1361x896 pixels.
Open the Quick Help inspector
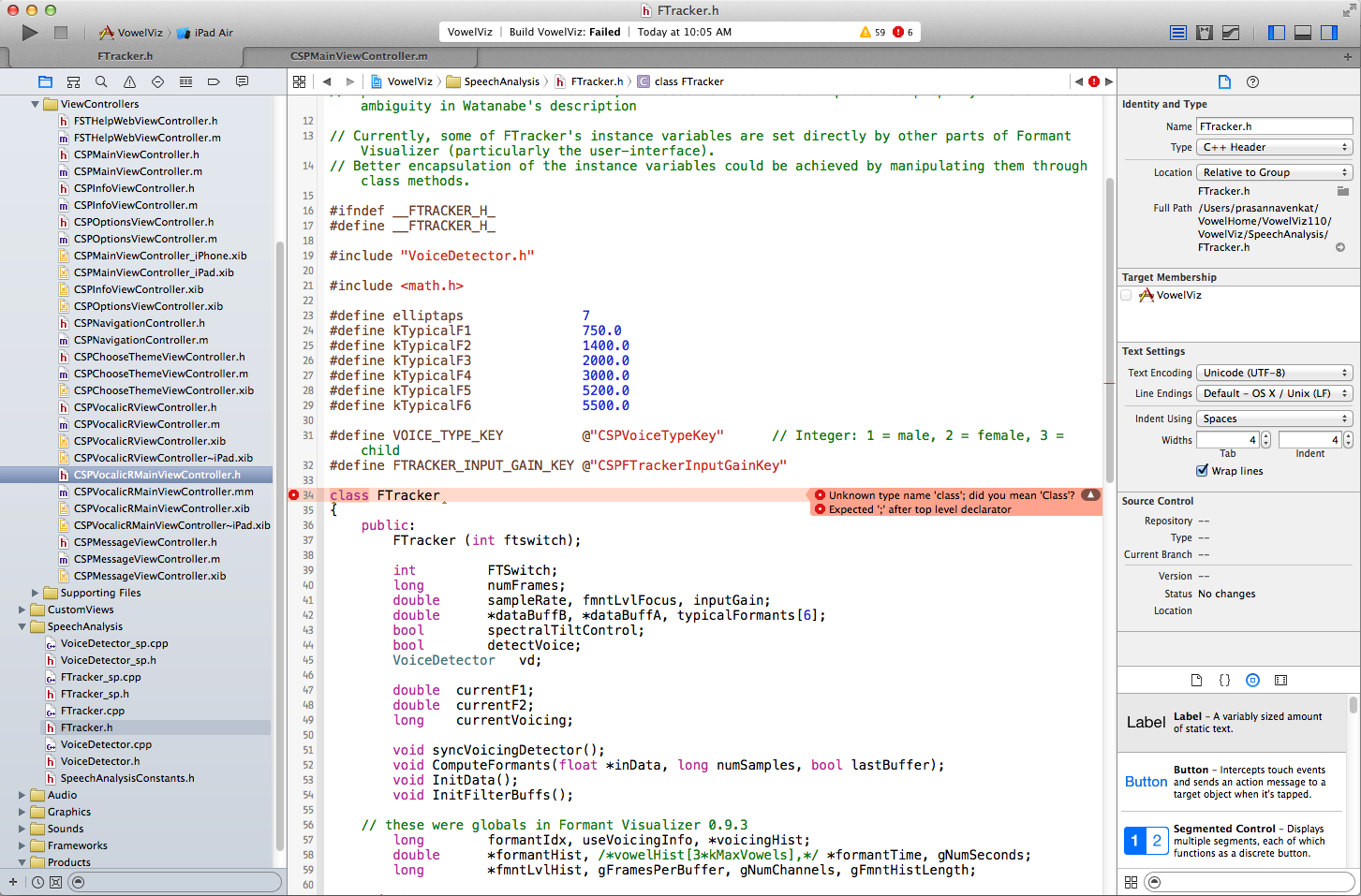(1252, 81)
